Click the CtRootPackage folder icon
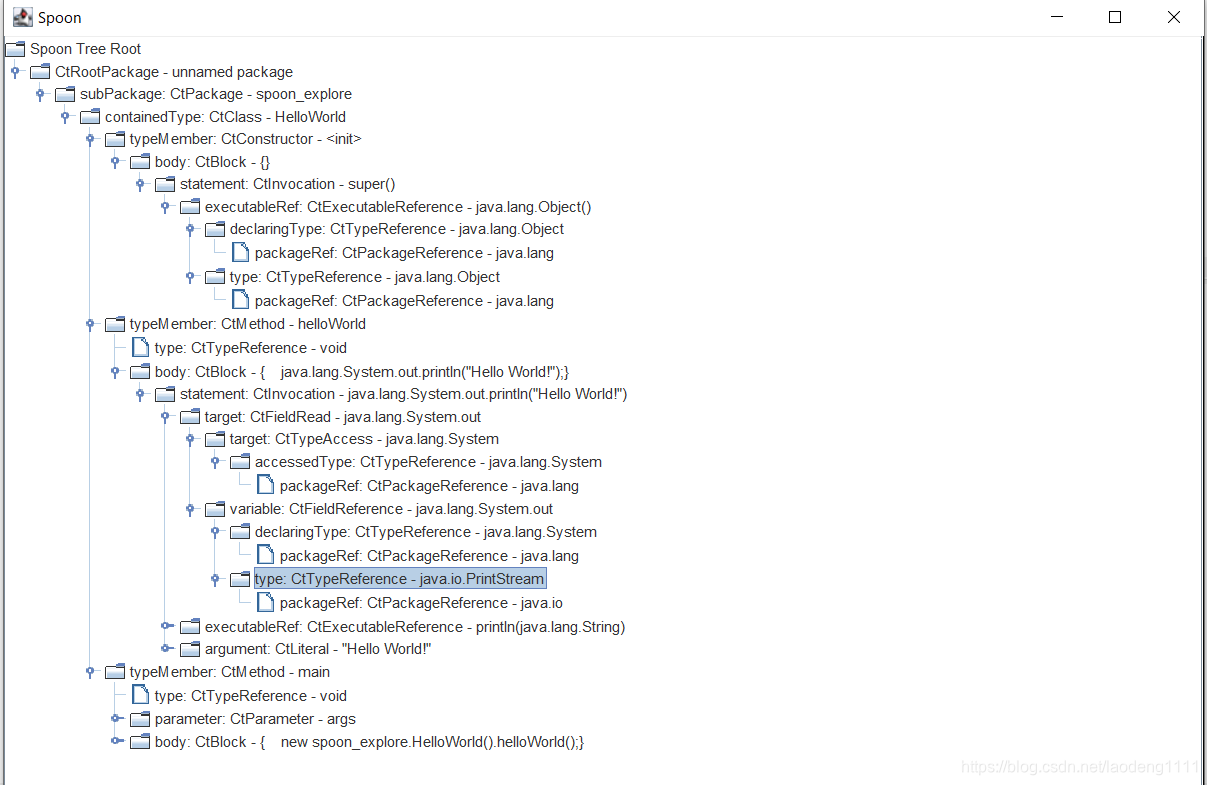This screenshot has width=1207, height=785. click(40, 72)
